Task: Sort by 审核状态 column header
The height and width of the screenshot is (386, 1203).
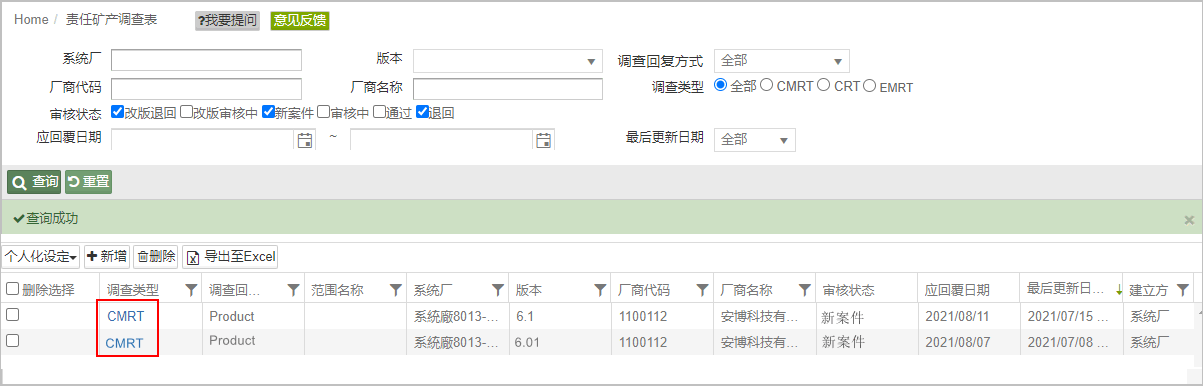Action: point(848,290)
